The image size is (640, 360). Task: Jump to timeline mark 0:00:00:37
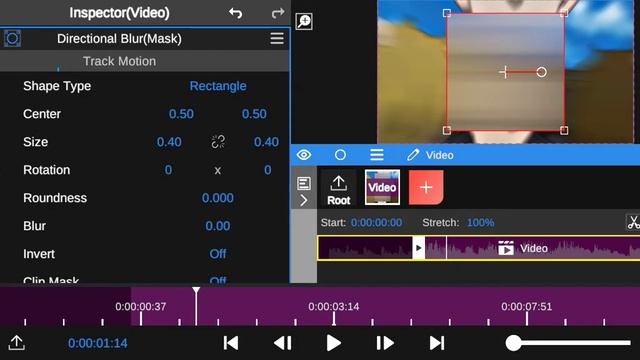(140, 307)
